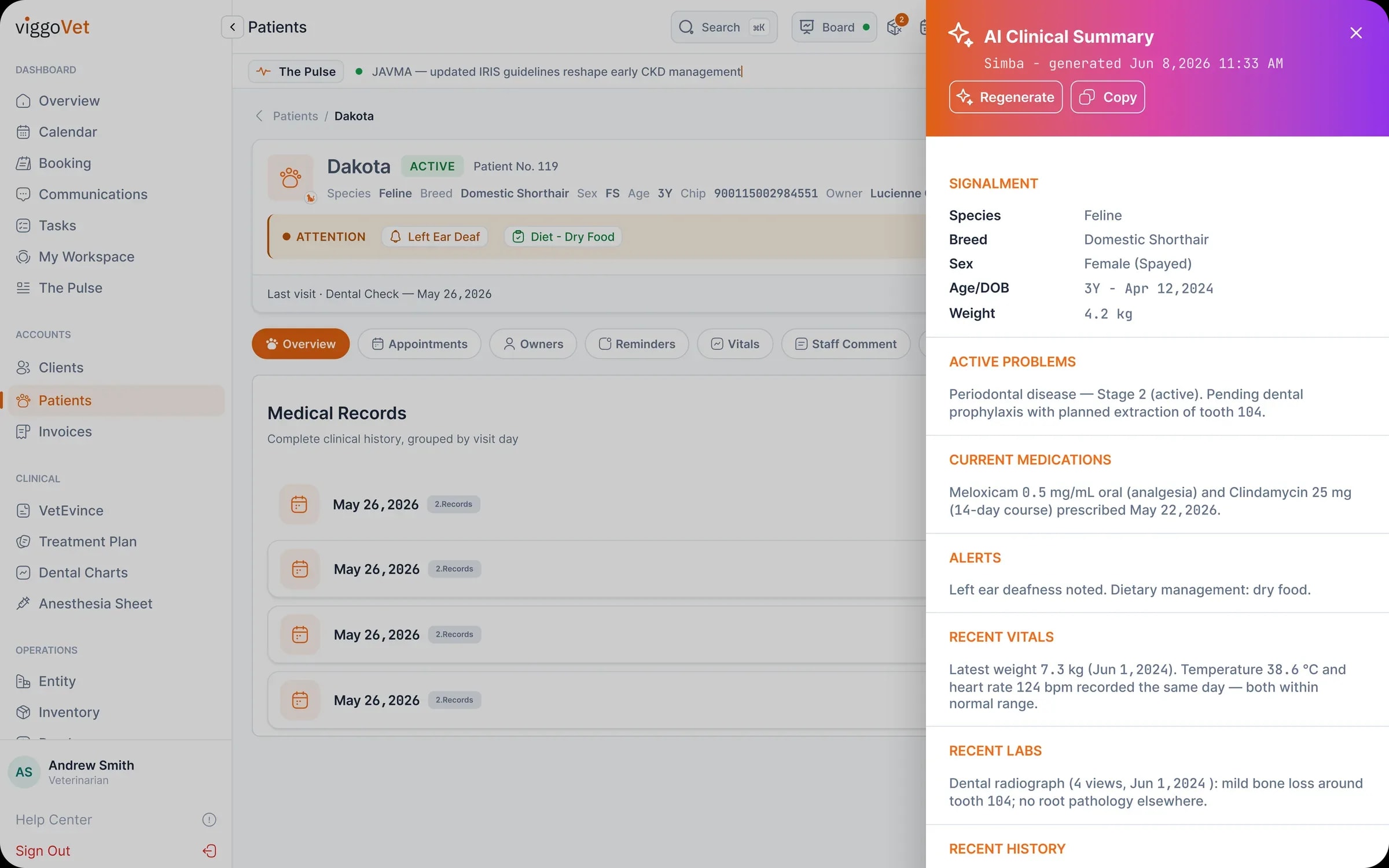Viewport: 1389px width, 868px height.
Task: Regenerate the AI clinical summary
Action: [x=1005, y=97]
